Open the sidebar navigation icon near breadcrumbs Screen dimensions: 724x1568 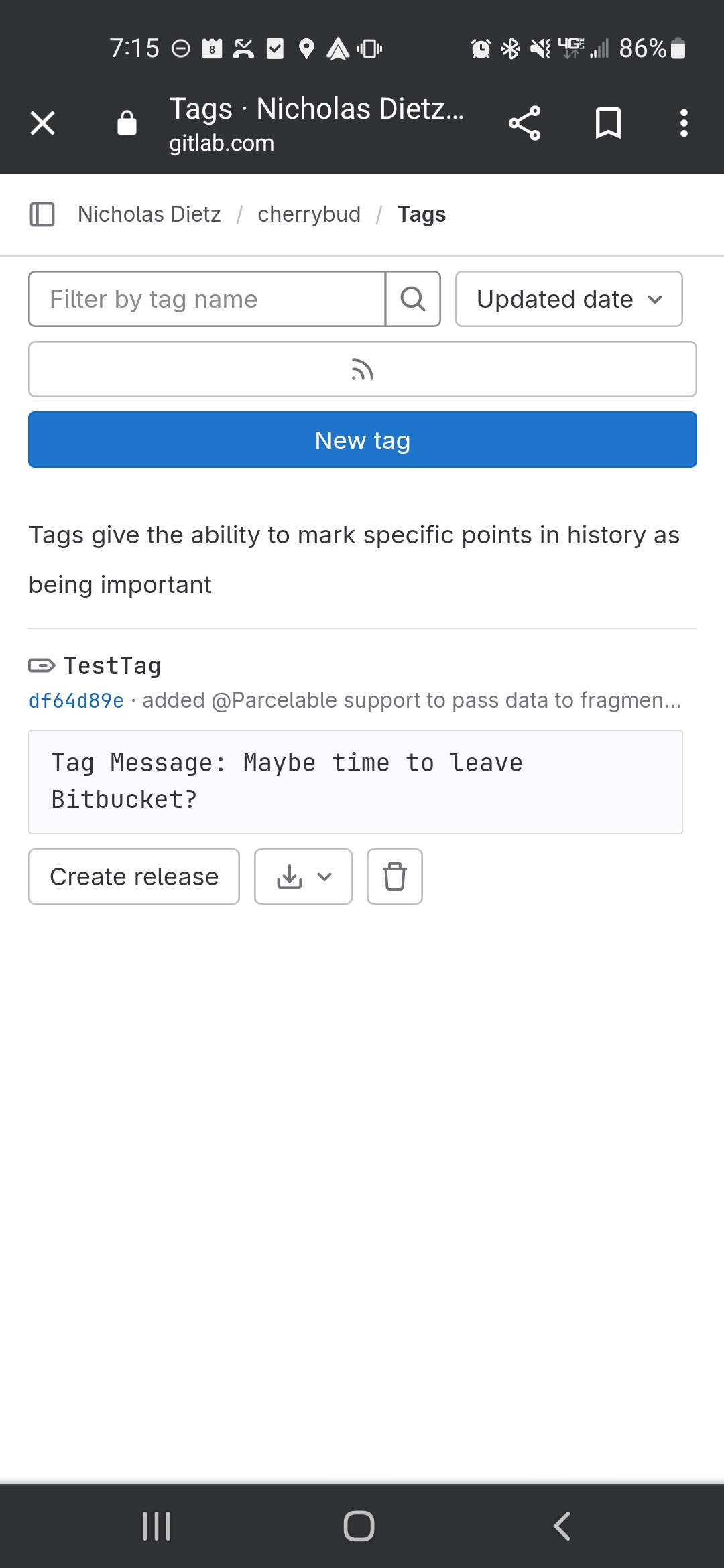tap(43, 214)
